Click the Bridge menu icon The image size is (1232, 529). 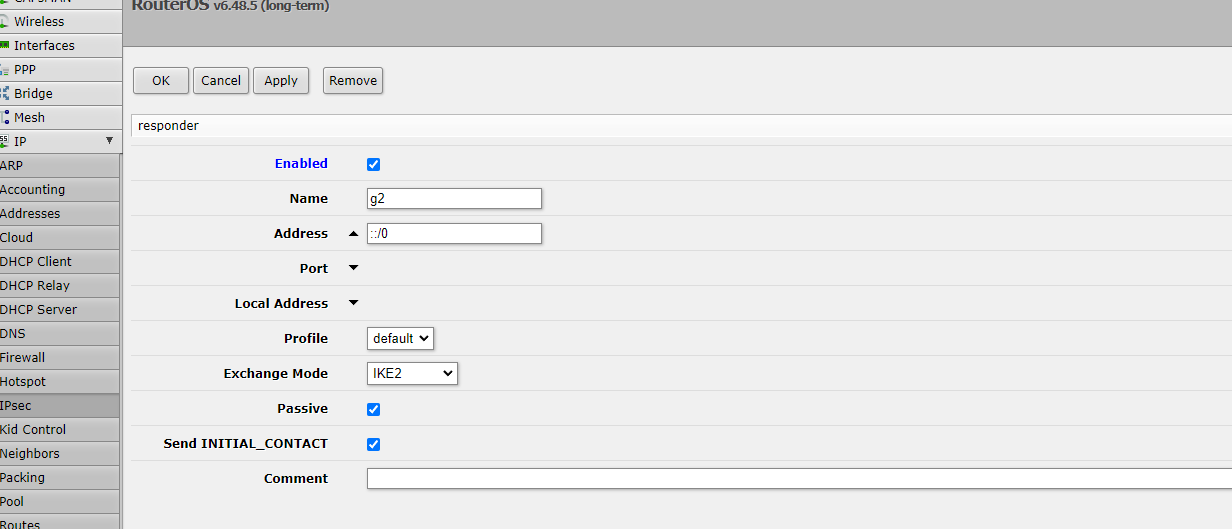click(x=5, y=93)
